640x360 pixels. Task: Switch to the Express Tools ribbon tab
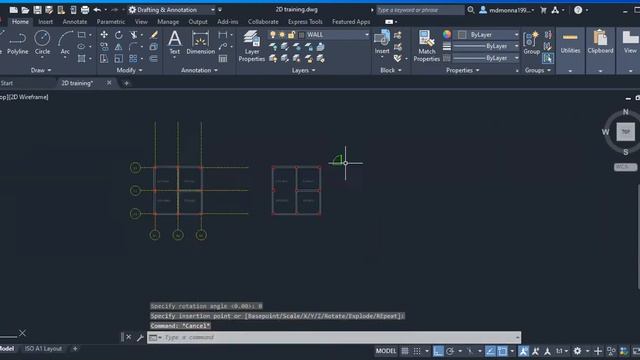[x=305, y=22]
